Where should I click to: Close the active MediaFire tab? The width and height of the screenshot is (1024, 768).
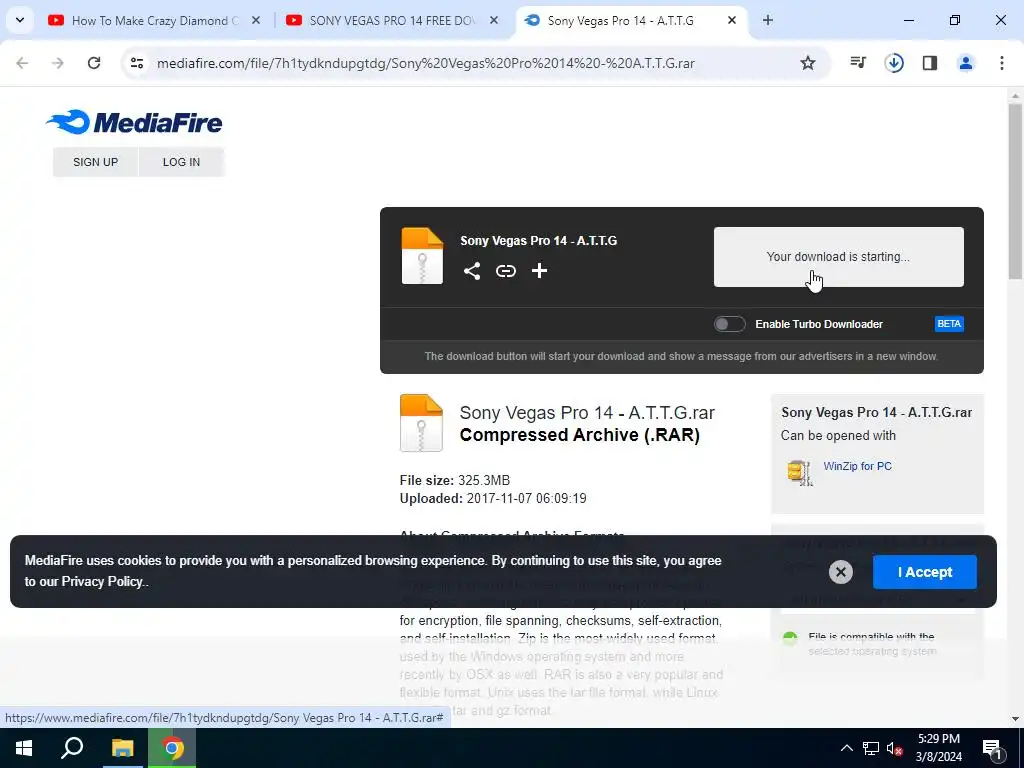coord(731,21)
